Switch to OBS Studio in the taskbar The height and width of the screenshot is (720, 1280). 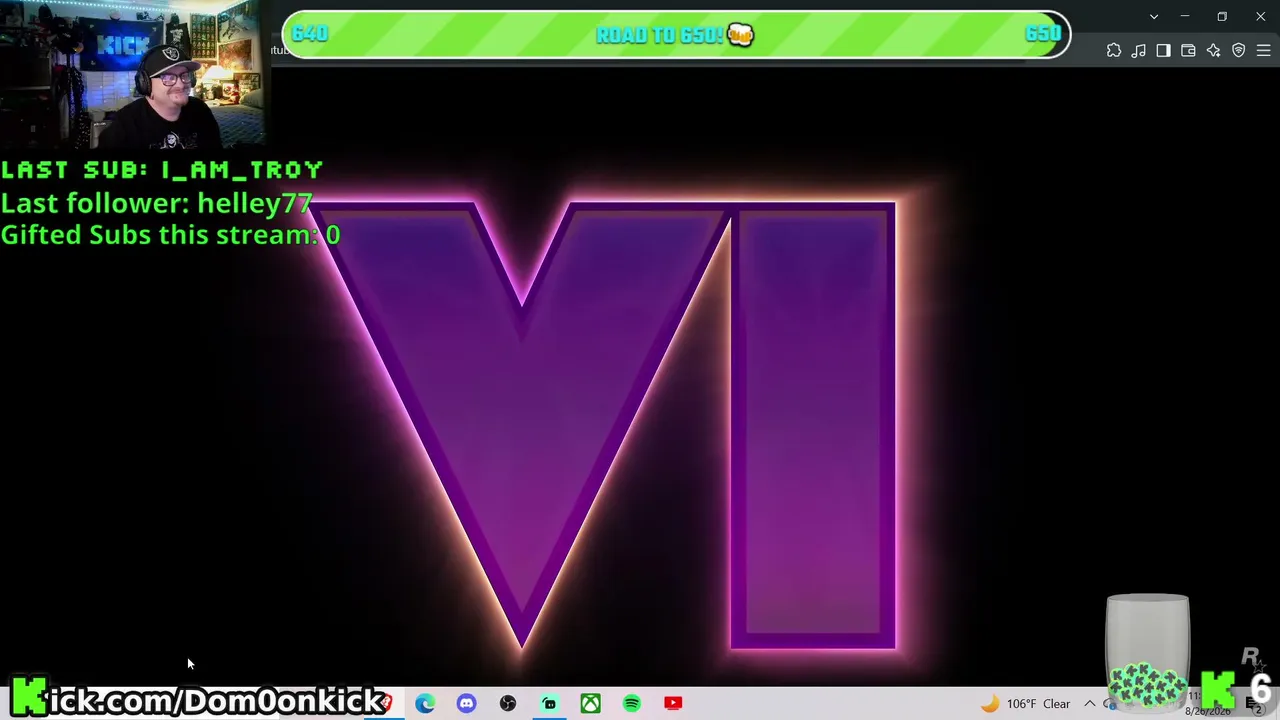508,703
